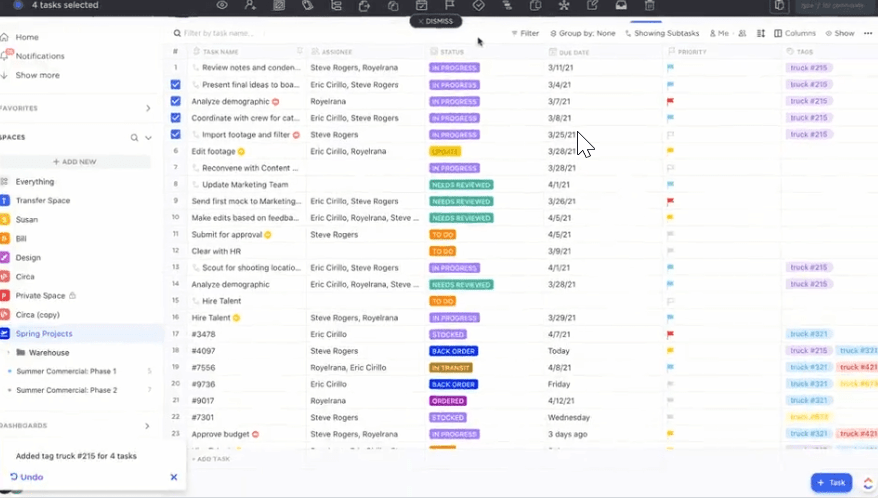Screen dimensions: 878x498
Task: Click dependencies diamond check icon
Action: (x=478, y=6)
